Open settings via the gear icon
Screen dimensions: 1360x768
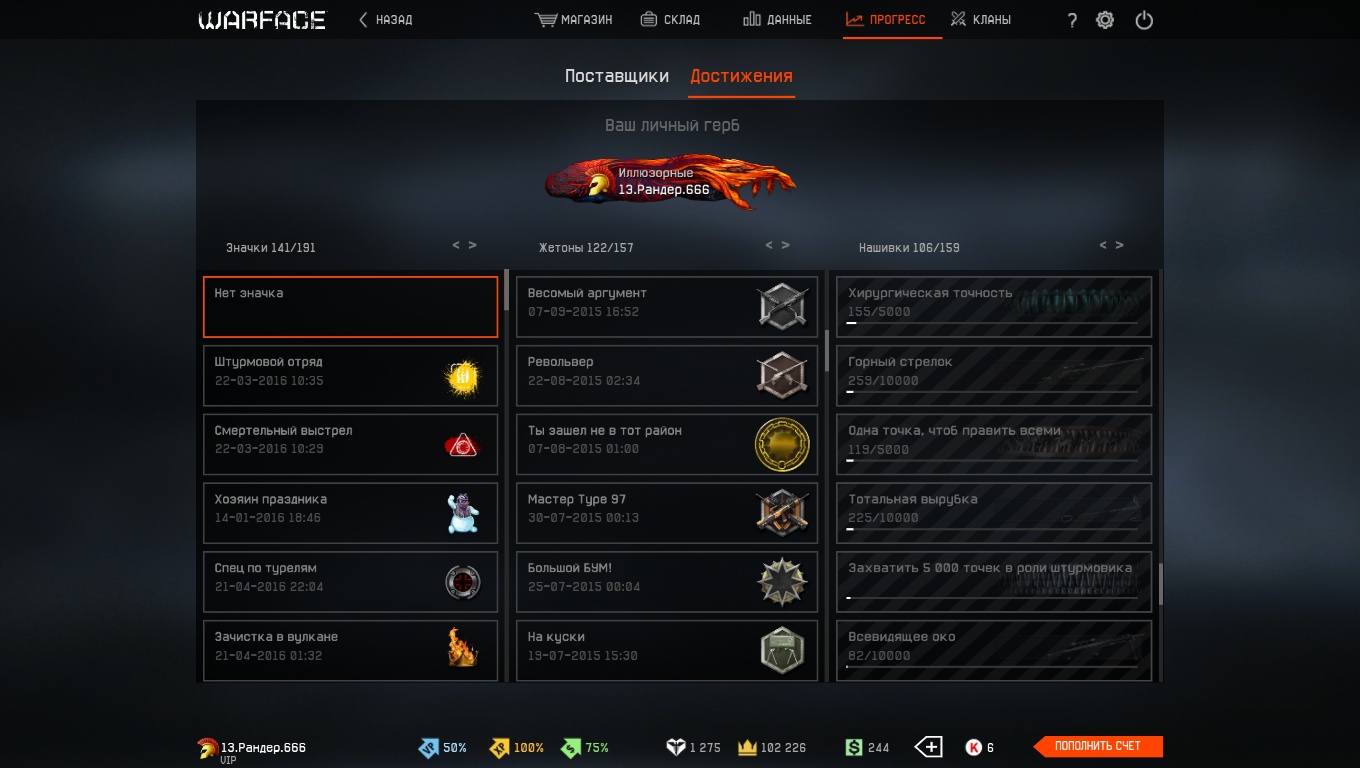point(1105,20)
